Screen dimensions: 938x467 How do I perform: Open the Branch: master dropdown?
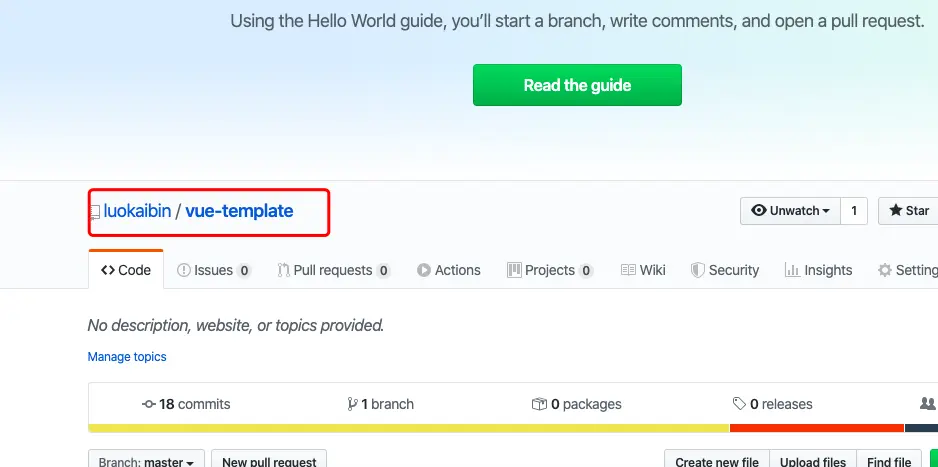pos(147,458)
